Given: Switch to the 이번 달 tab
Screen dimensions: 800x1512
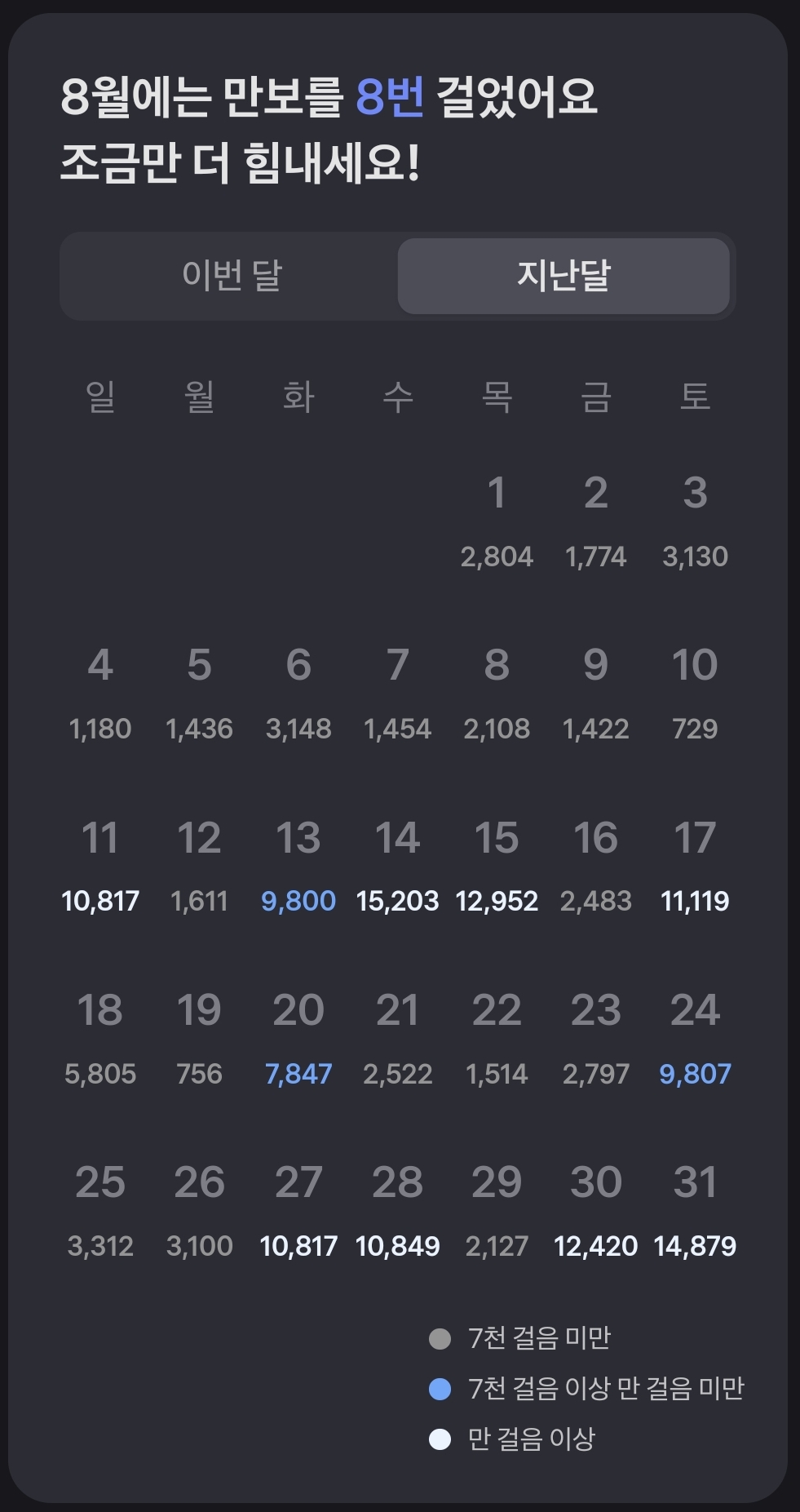Looking at the screenshot, I should pyautogui.click(x=232, y=276).
